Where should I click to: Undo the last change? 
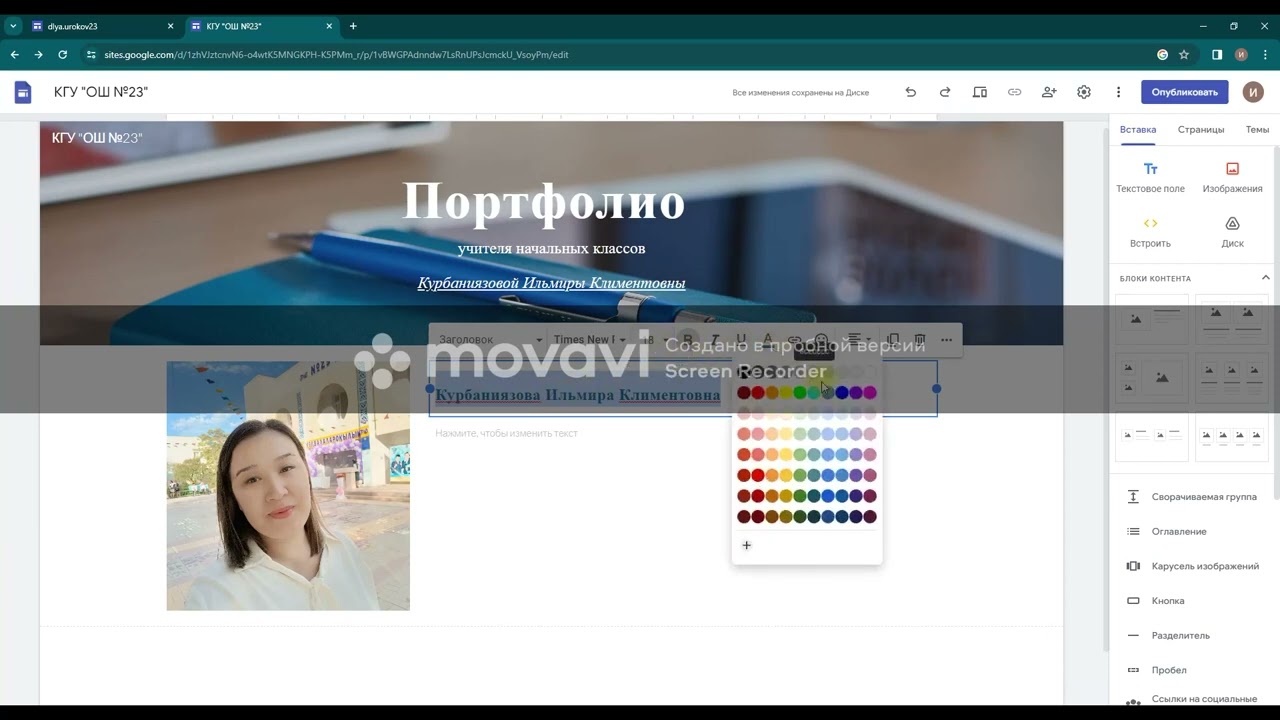pos(910,92)
